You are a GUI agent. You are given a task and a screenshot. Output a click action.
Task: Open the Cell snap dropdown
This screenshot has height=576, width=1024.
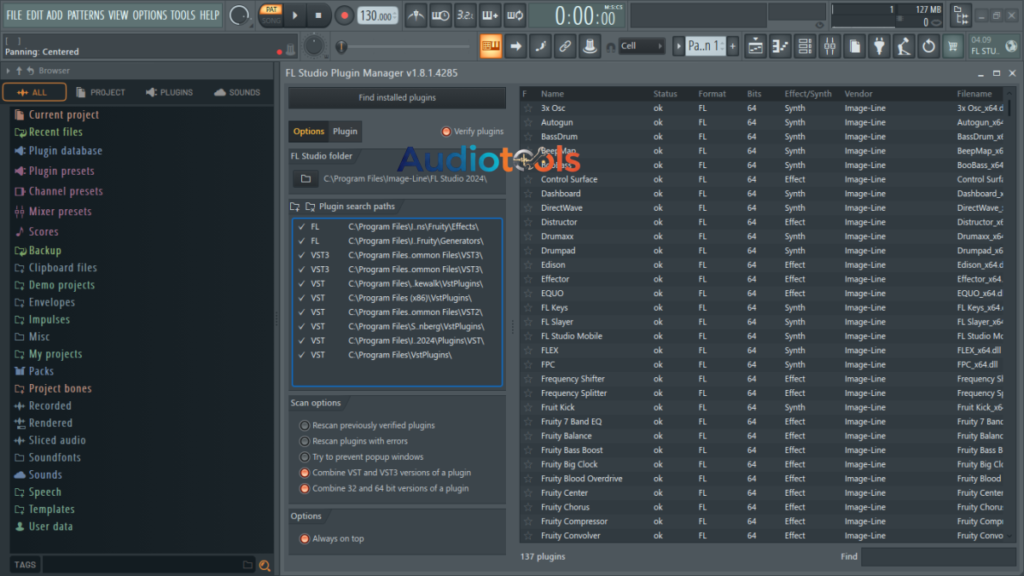tap(641, 46)
